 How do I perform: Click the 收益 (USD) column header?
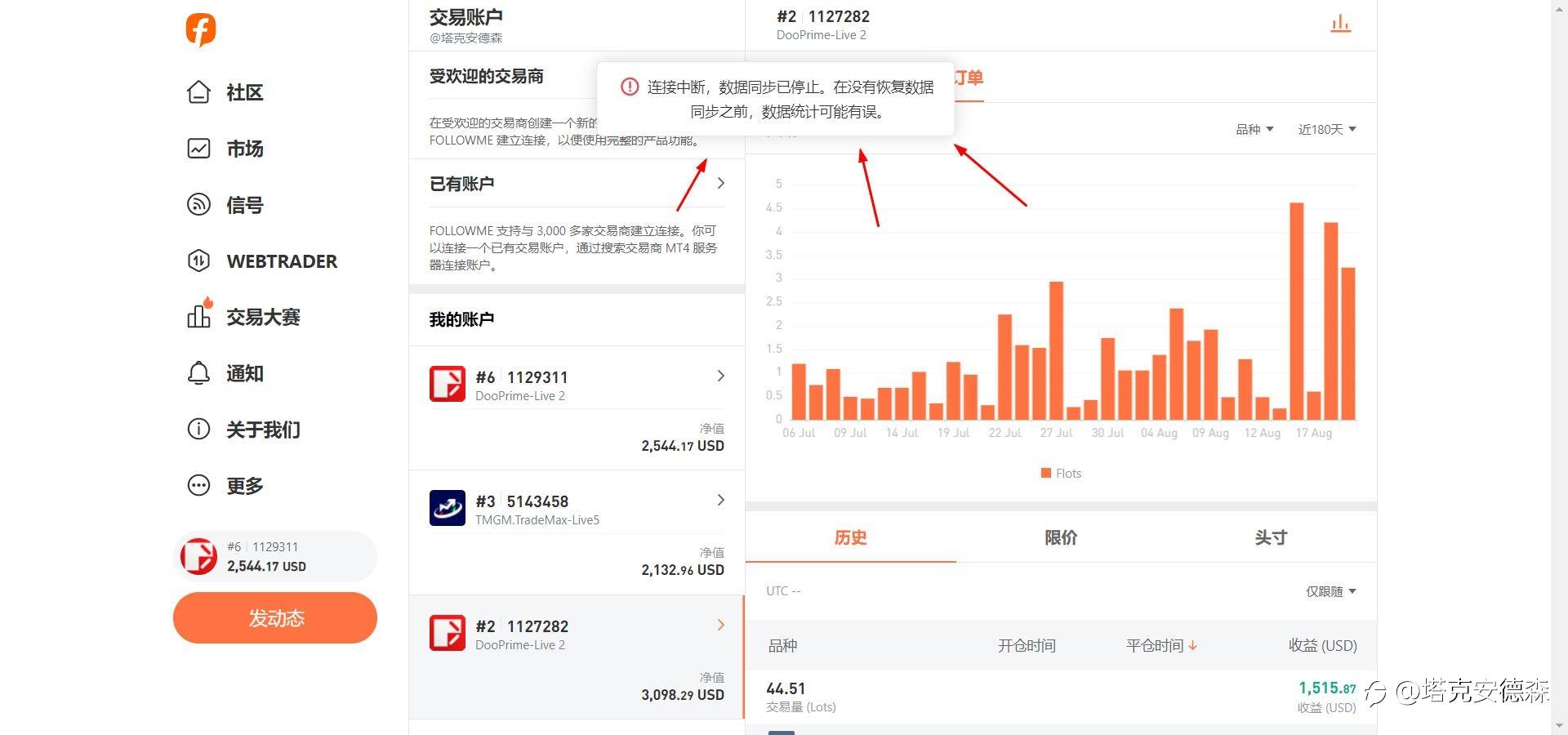coord(1323,646)
